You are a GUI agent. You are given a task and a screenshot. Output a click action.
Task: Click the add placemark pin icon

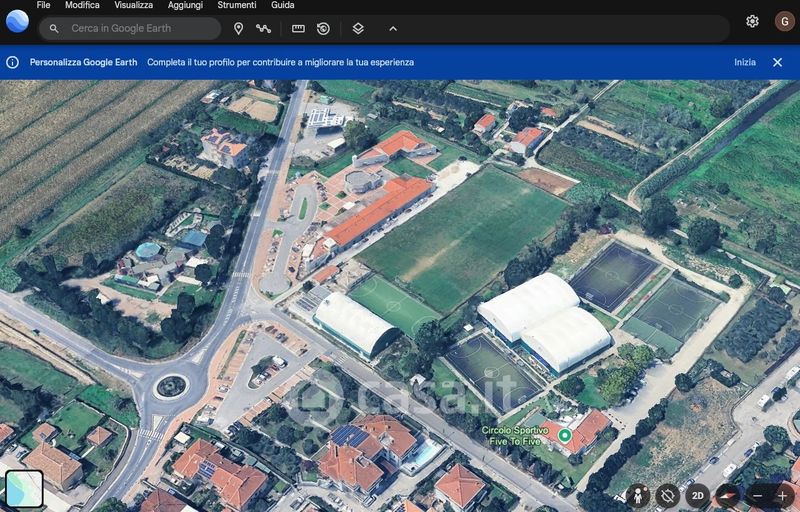(x=238, y=29)
